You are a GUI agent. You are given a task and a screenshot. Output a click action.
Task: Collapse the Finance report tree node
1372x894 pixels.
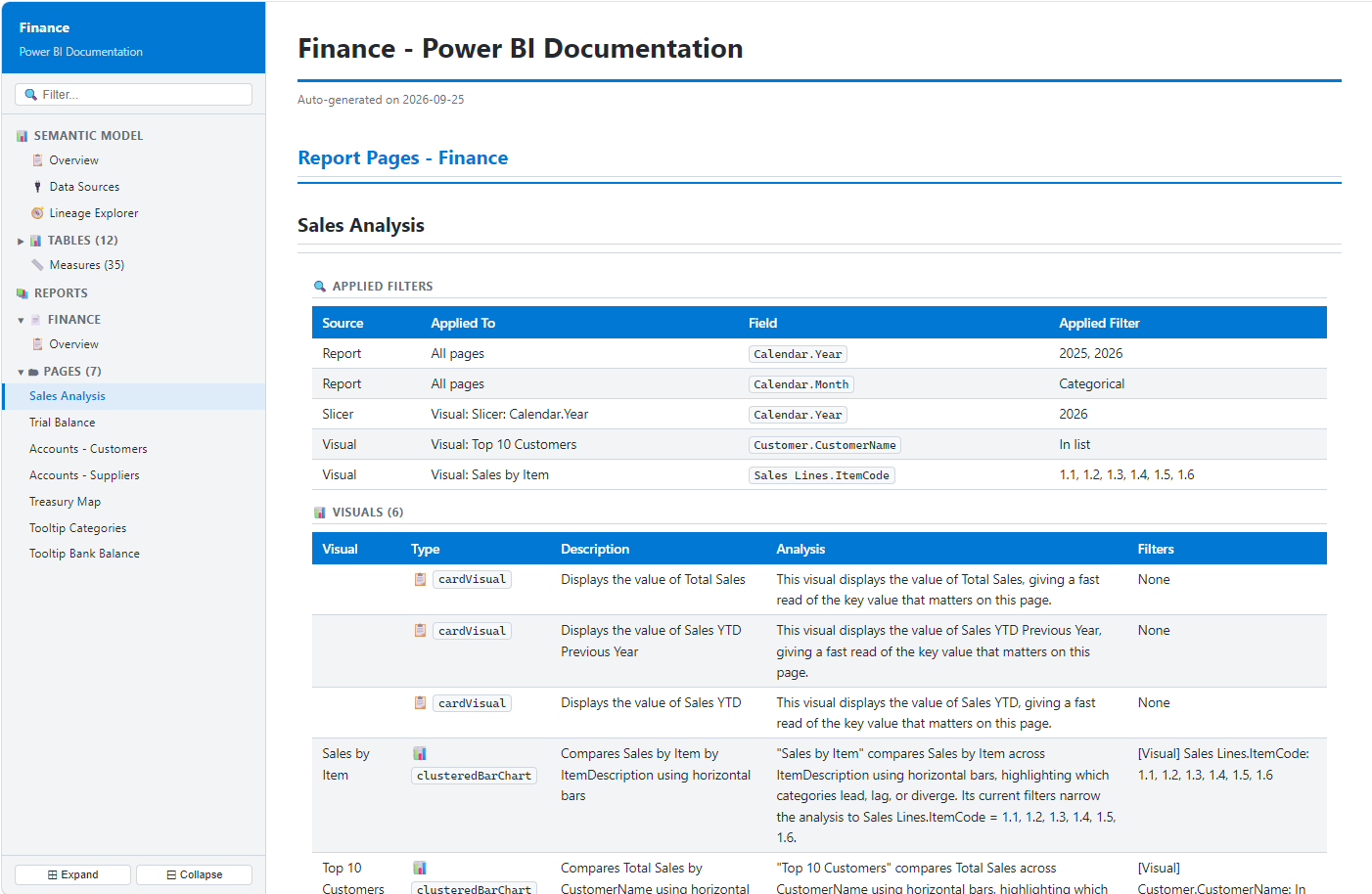point(21,320)
